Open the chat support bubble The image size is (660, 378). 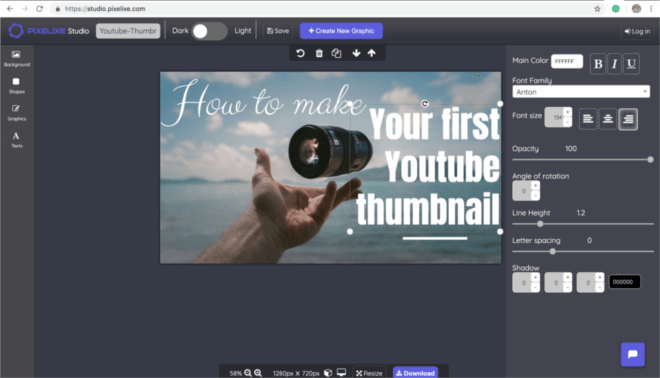632,354
